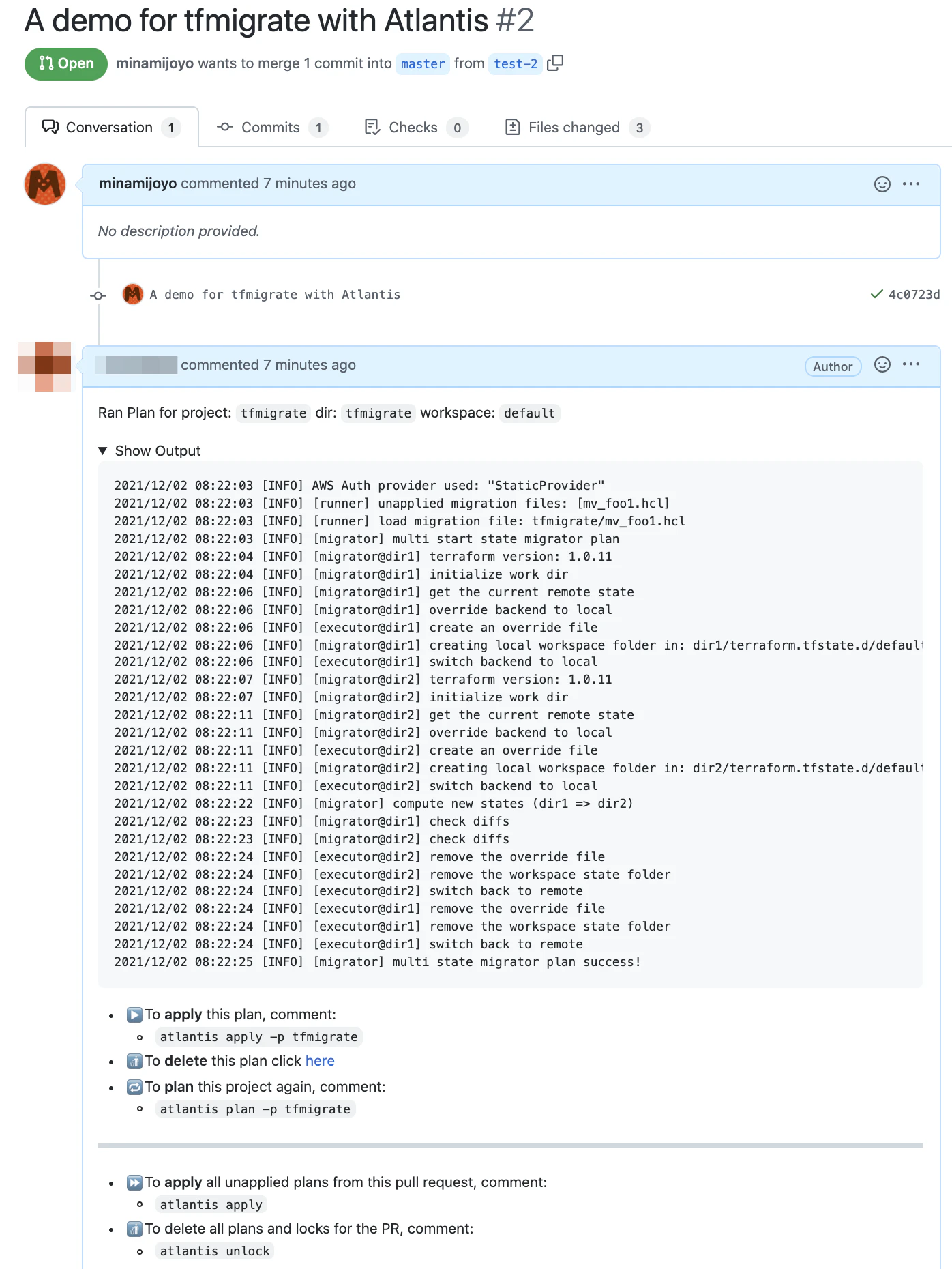Click the commit check status checkmark

876,294
